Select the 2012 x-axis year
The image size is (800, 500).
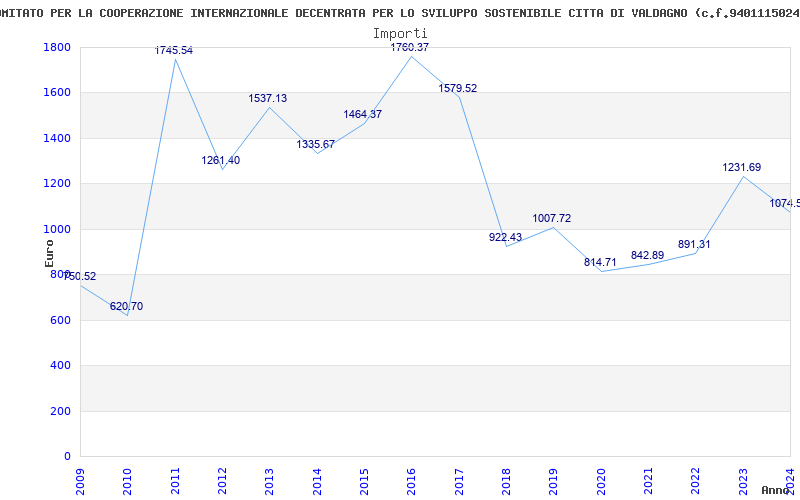pyautogui.click(x=222, y=481)
